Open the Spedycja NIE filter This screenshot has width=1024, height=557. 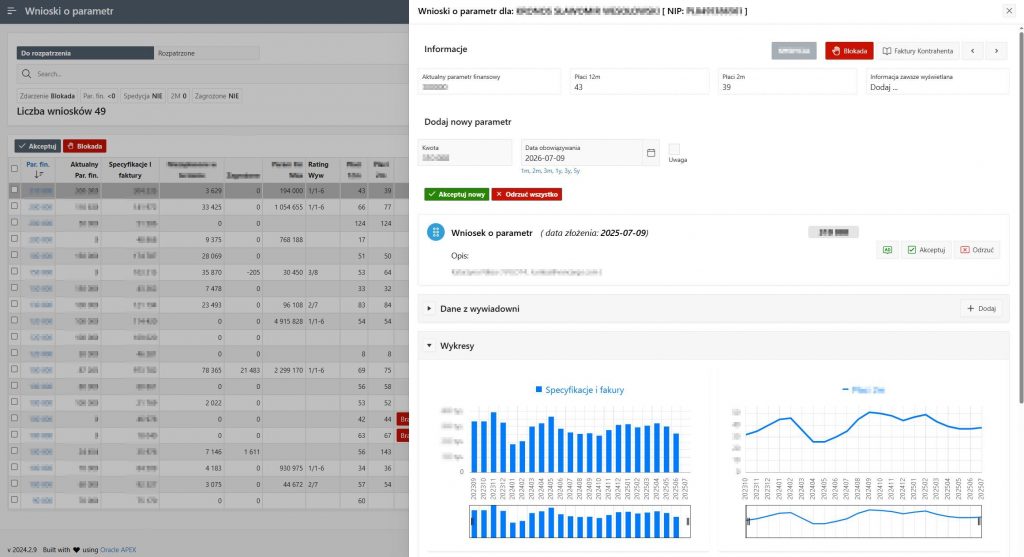[x=143, y=96]
